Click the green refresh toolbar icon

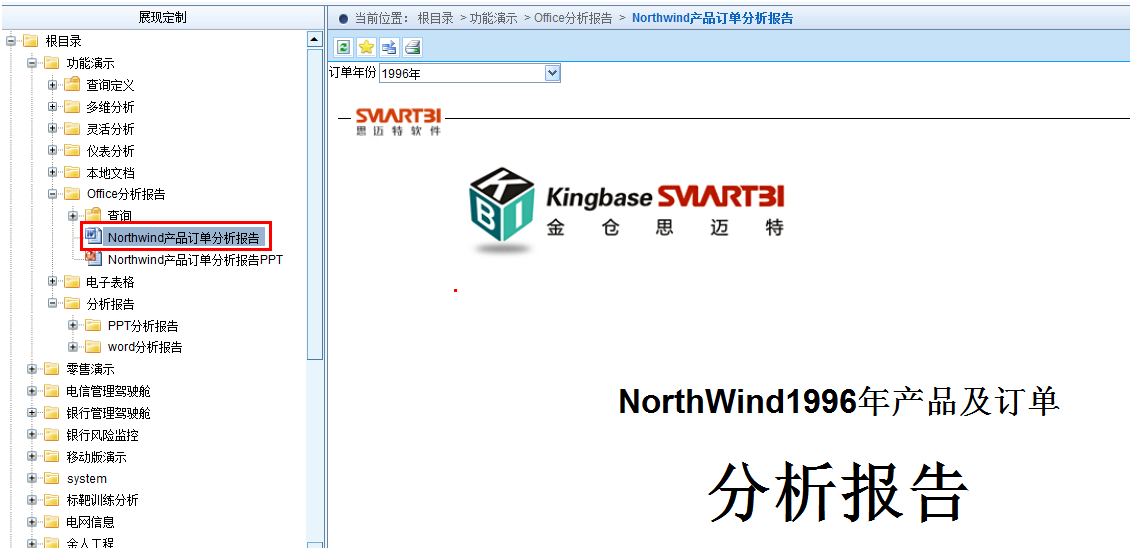point(344,48)
